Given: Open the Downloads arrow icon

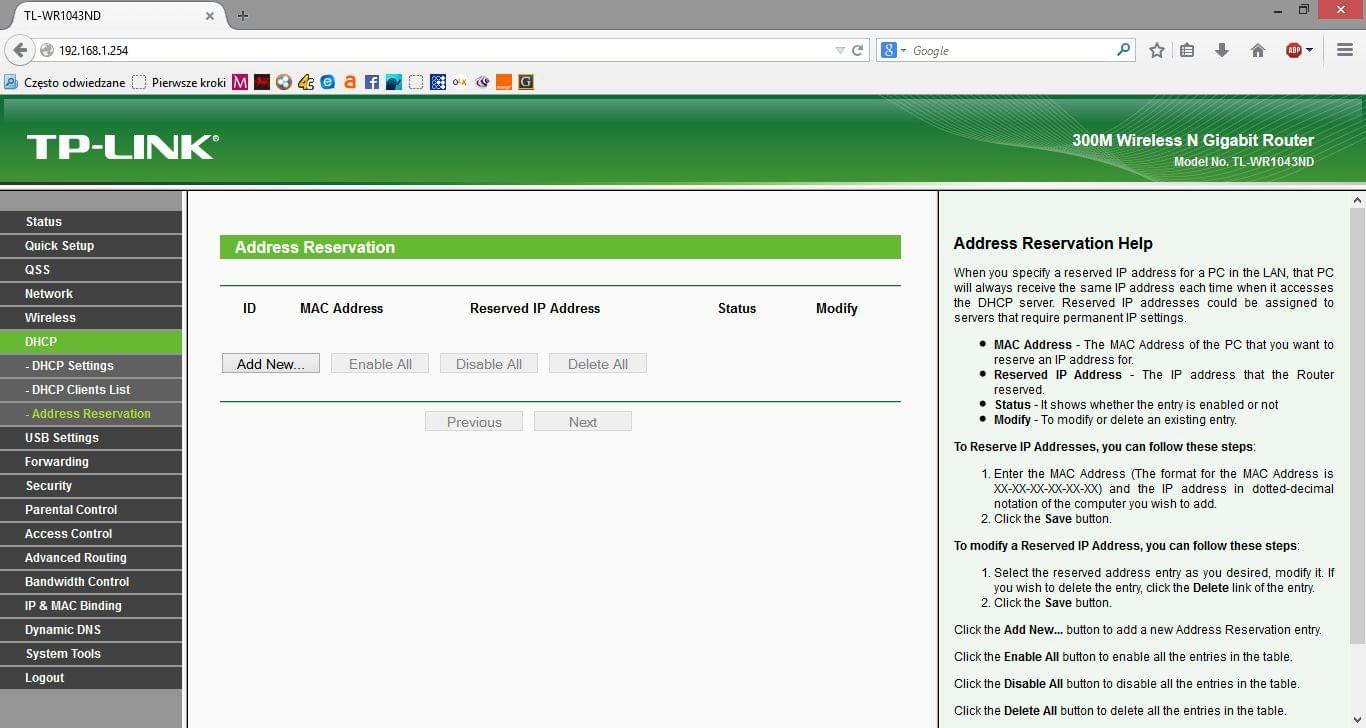Looking at the screenshot, I should click(x=1221, y=50).
